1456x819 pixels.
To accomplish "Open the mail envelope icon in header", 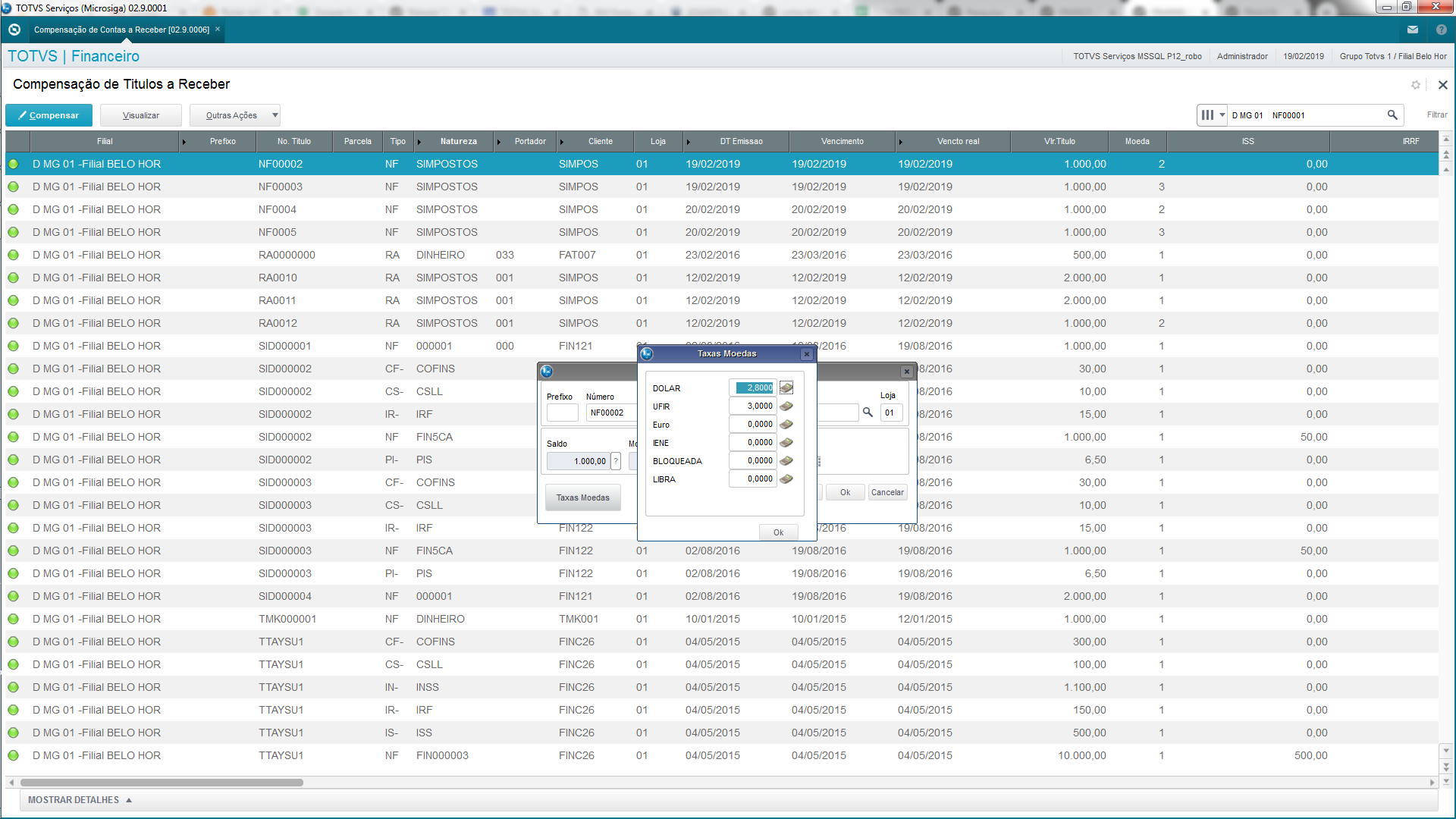I will 1413,30.
